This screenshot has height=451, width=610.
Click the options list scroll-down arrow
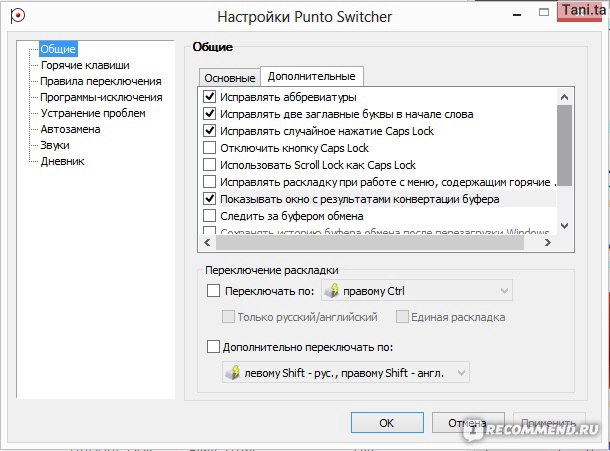click(564, 226)
